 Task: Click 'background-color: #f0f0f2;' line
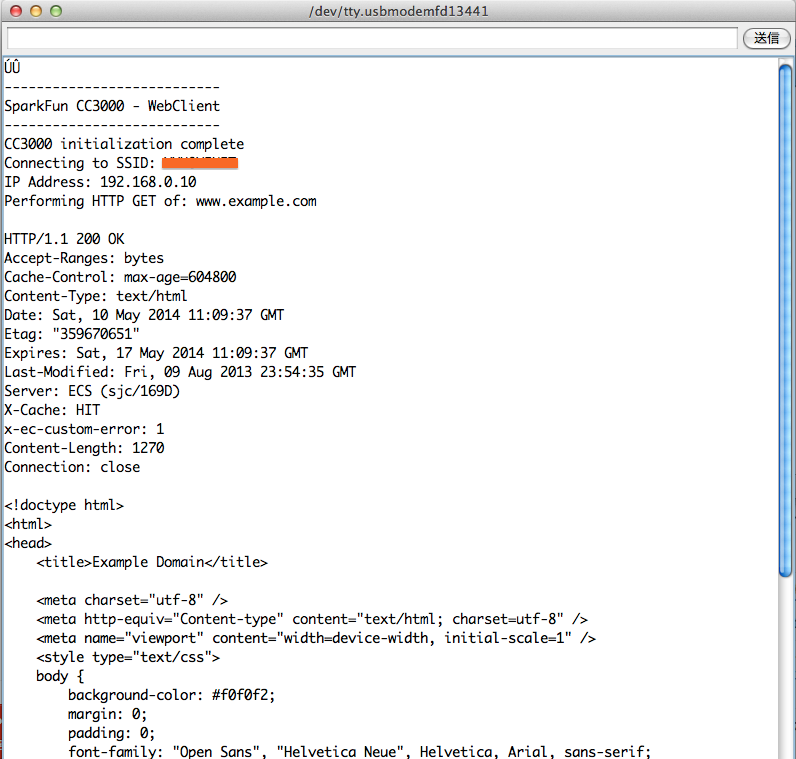(x=172, y=695)
